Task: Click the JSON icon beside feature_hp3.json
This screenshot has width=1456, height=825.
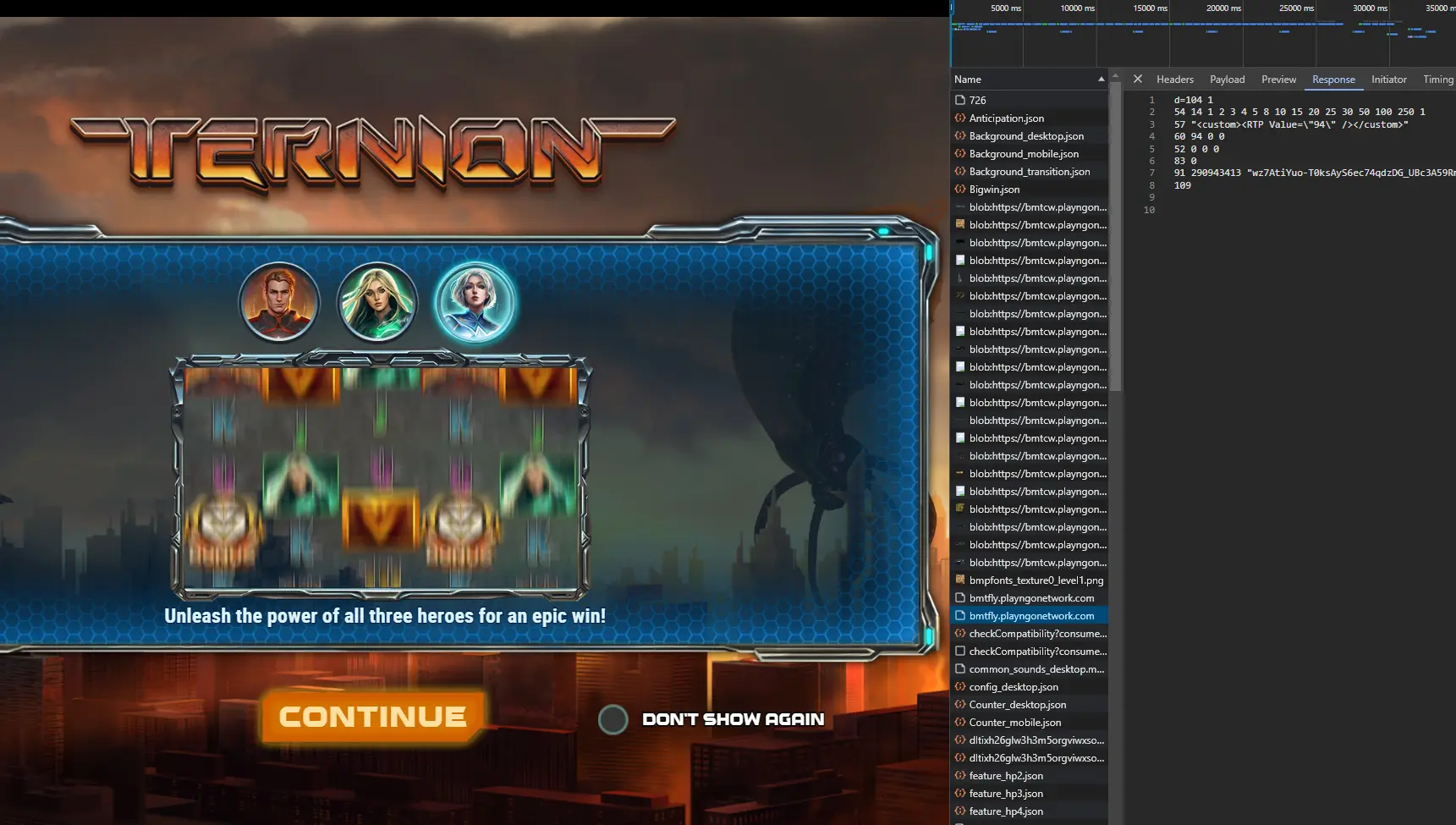Action: 960,793
